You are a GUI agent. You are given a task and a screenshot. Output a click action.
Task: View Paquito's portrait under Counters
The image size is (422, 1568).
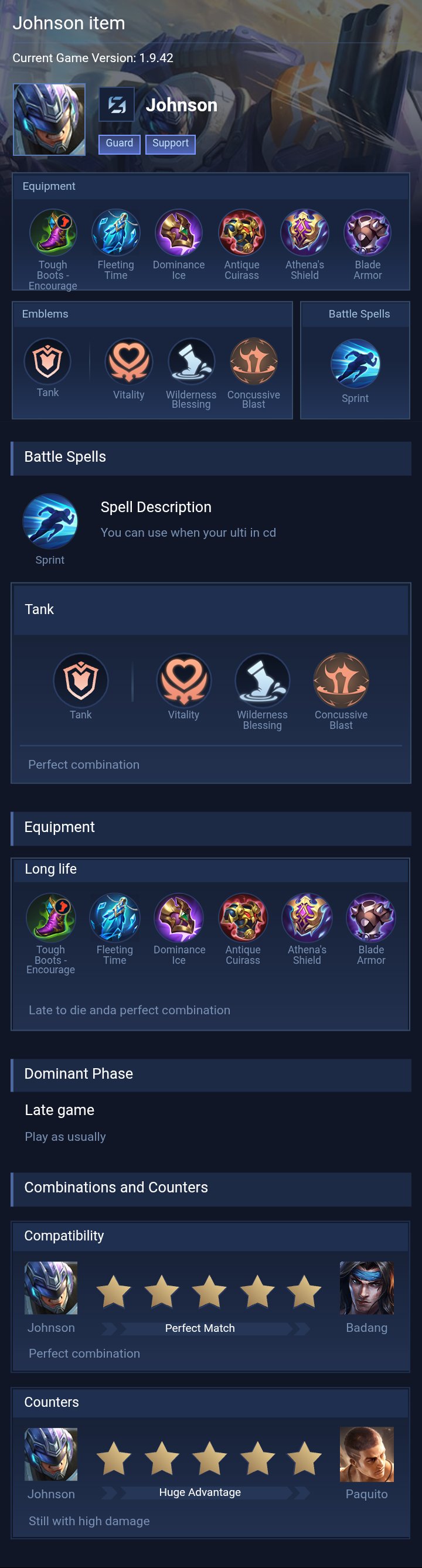(366, 1454)
